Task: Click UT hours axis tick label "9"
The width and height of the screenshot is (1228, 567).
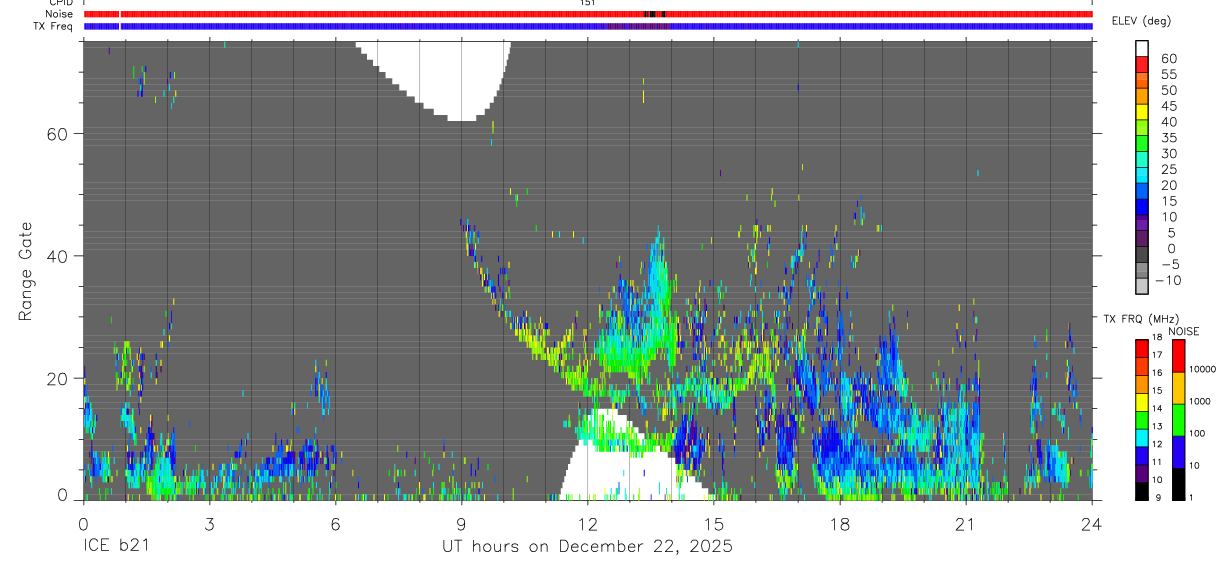Action: [x=461, y=523]
